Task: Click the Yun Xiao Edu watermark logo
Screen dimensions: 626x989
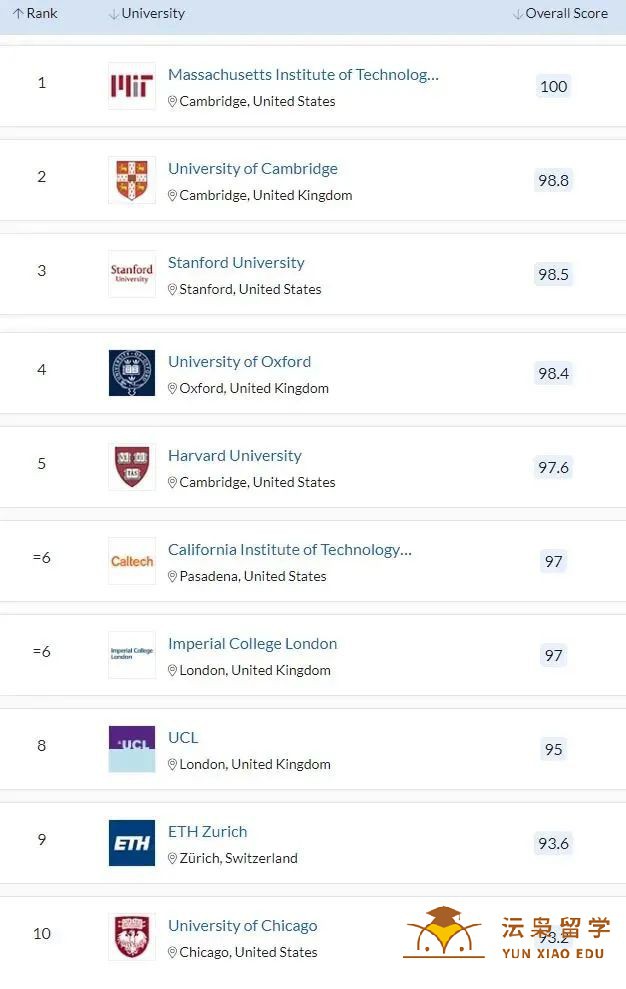Action: 507,934
